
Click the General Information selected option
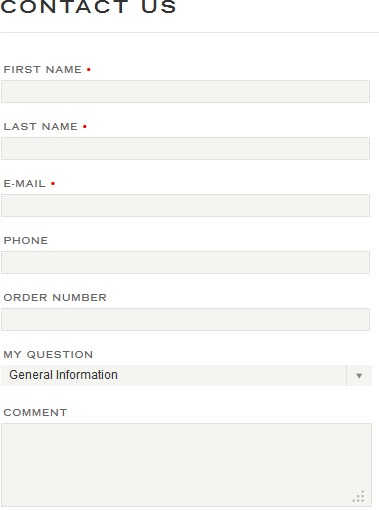[63, 375]
